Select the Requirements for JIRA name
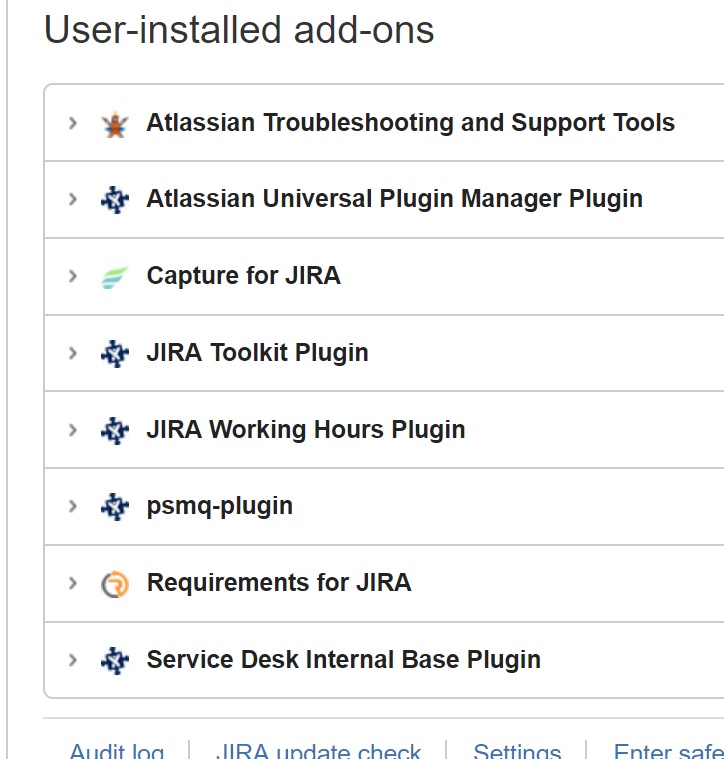724x759 pixels. tap(279, 582)
